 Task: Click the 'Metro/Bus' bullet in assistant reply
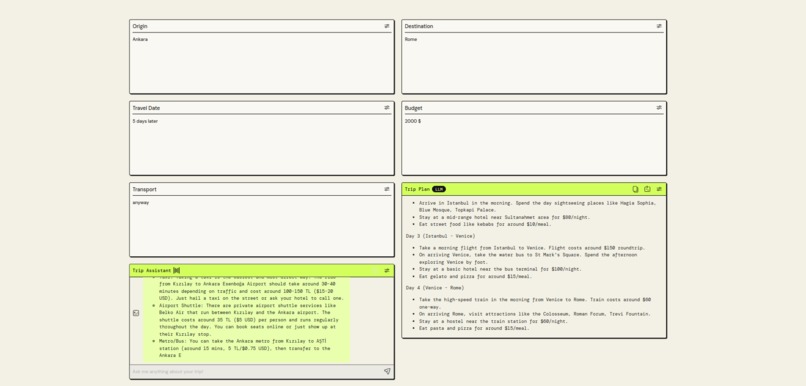(x=245, y=348)
